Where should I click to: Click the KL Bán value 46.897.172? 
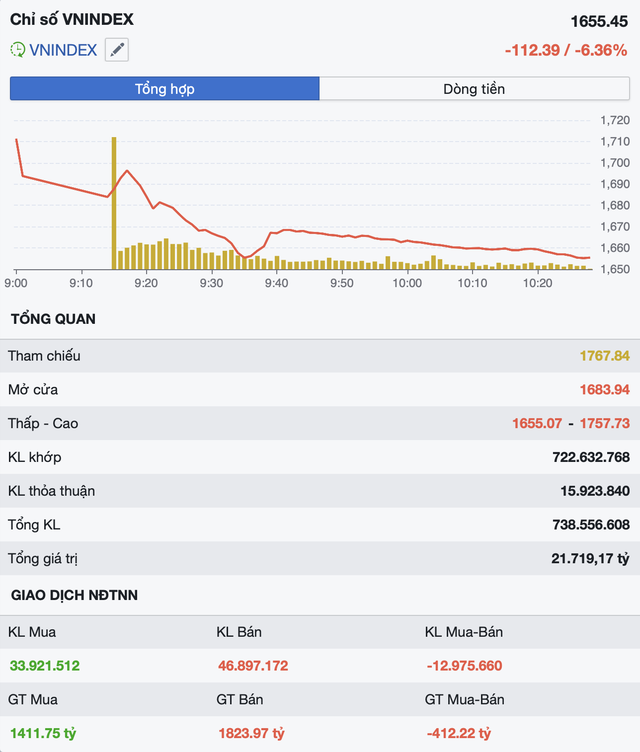click(x=253, y=666)
